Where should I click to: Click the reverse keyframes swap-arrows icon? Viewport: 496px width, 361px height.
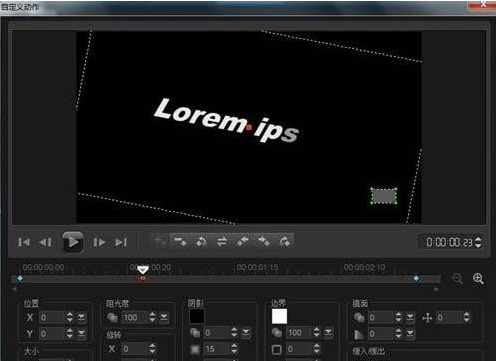(222, 241)
